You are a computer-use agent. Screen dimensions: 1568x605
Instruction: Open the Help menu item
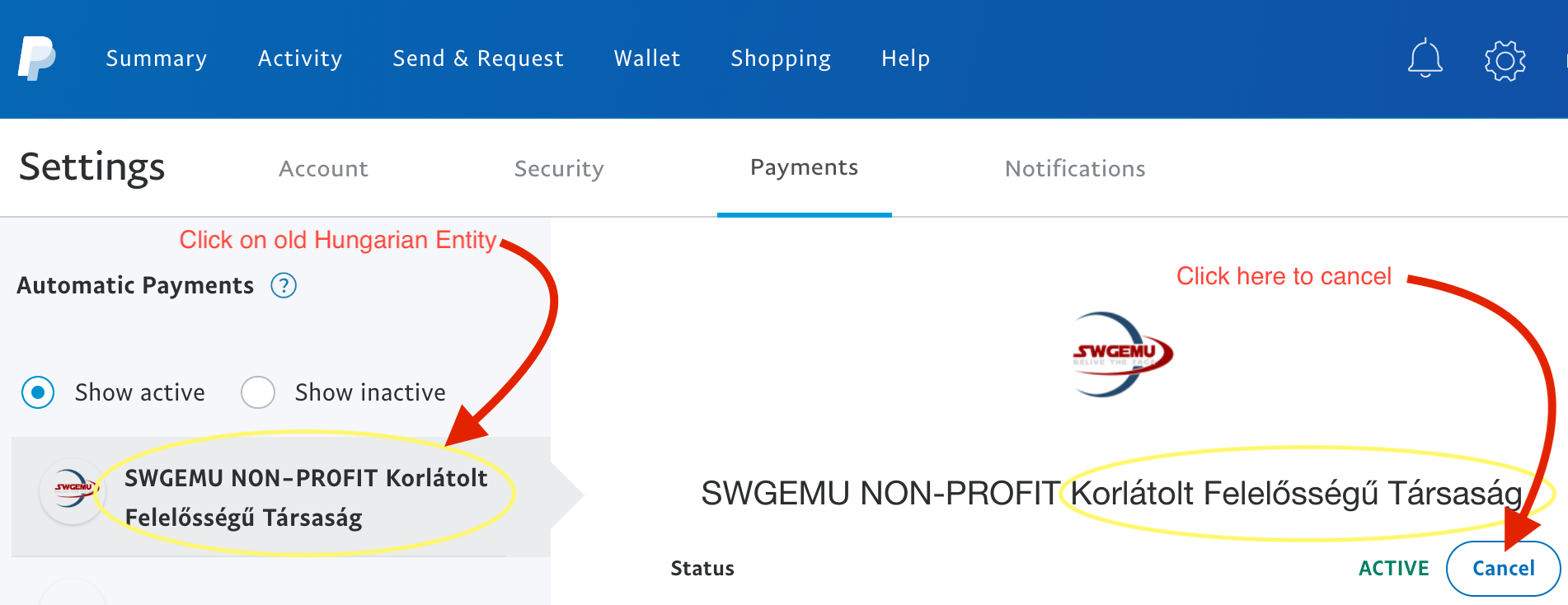pyautogui.click(x=905, y=59)
